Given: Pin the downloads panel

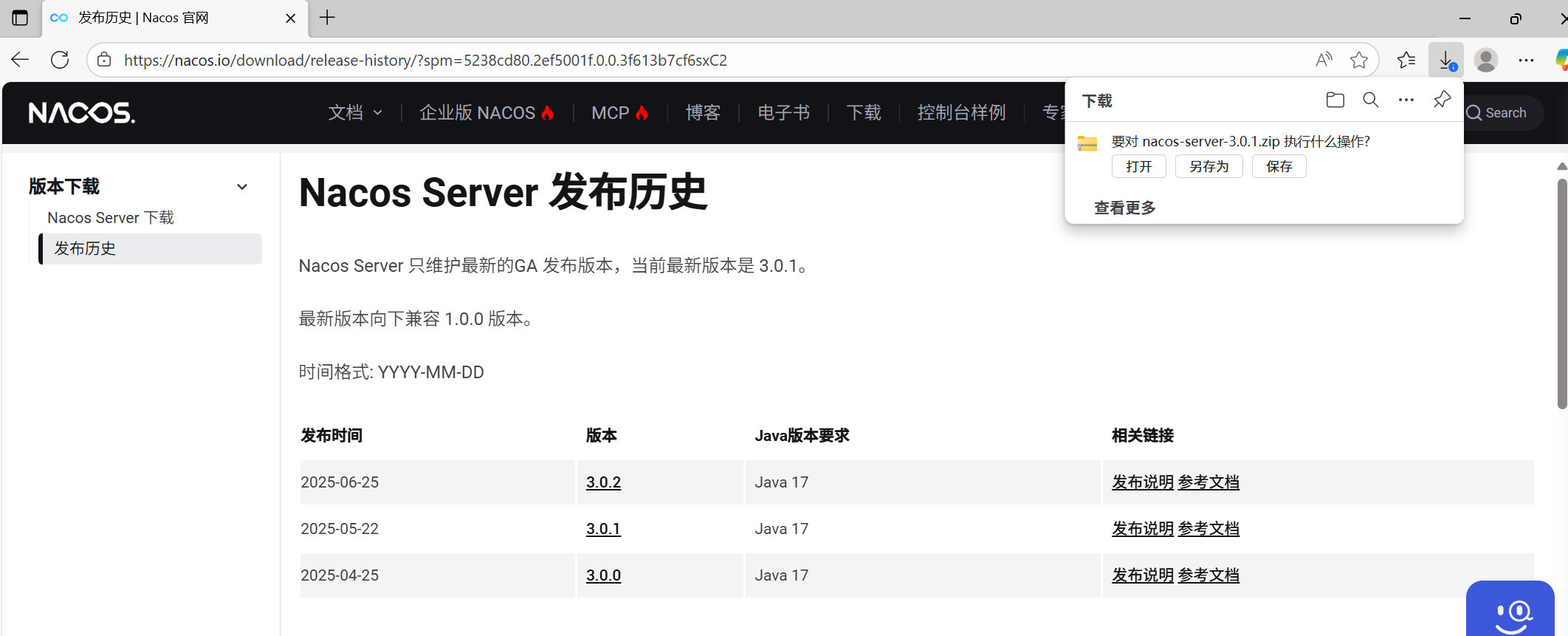Looking at the screenshot, I should click(1442, 99).
